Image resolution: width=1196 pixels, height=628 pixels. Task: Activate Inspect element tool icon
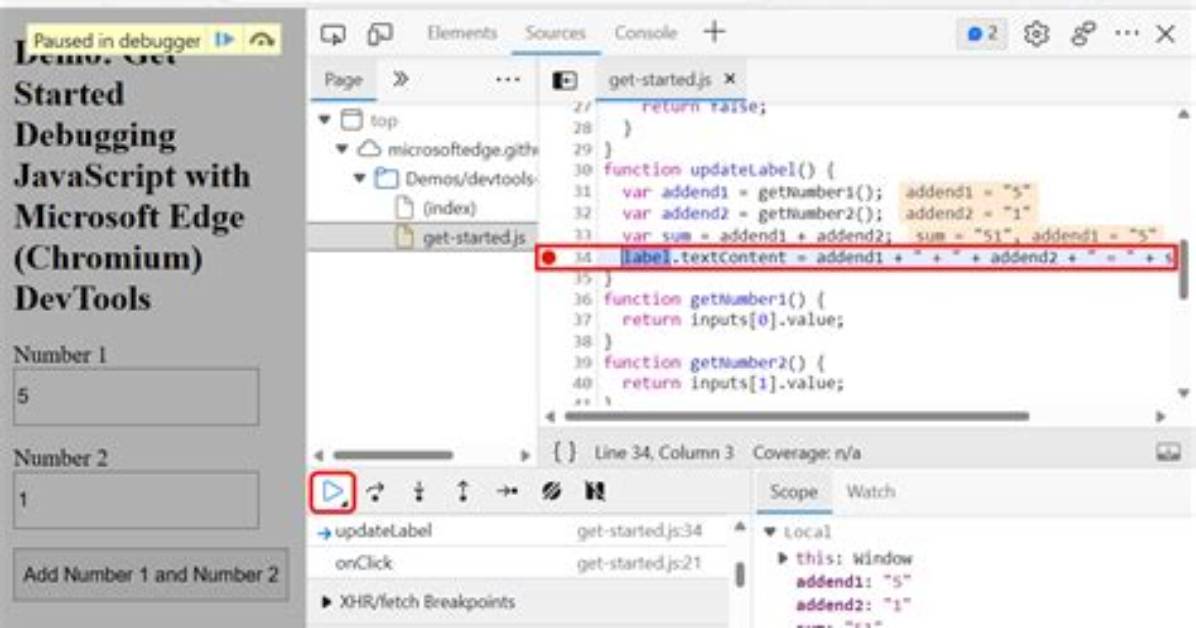click(333, 34)
